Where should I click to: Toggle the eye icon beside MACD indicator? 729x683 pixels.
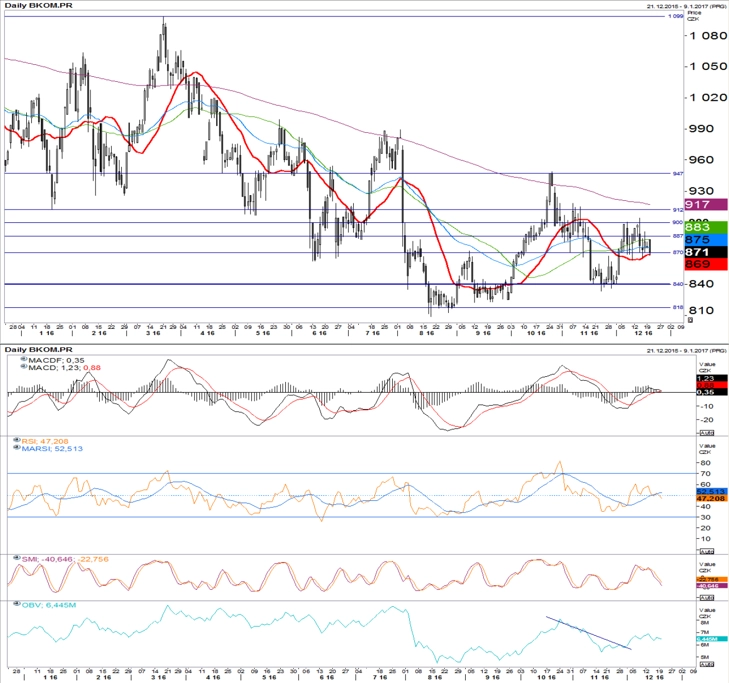(24, 367)
